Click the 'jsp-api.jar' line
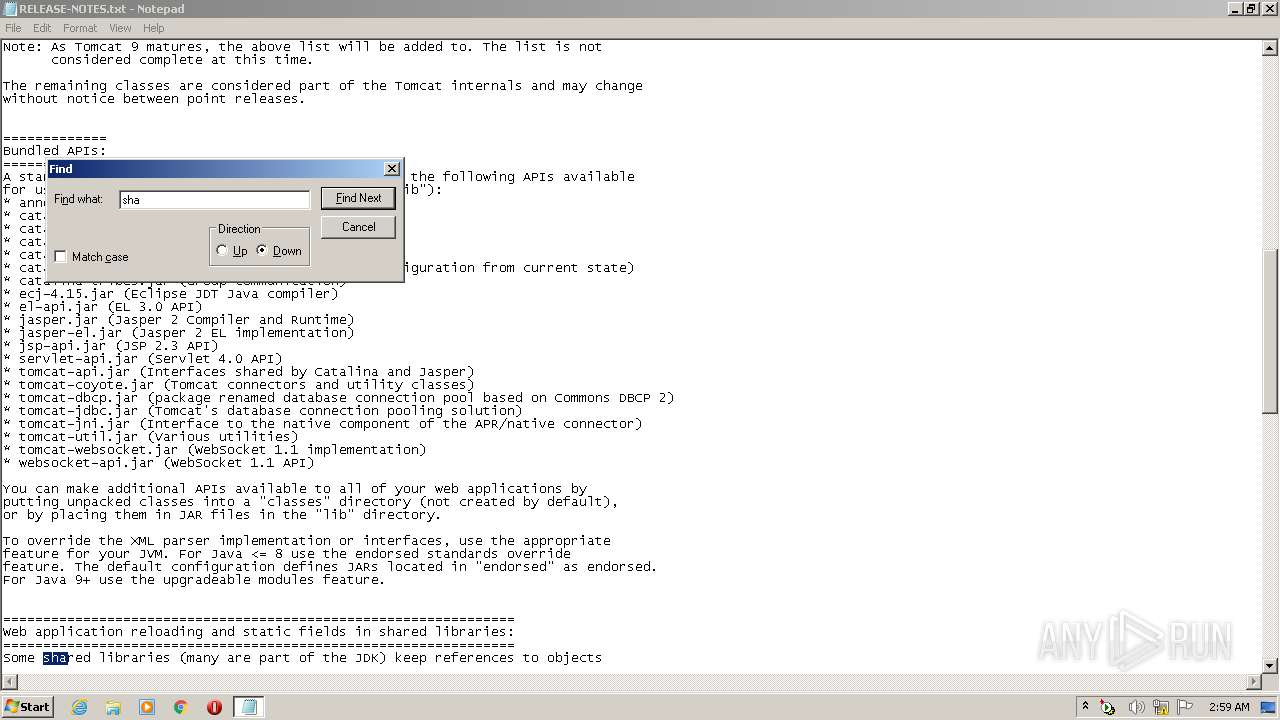The width and height of the screenshot is (1280, 720). [111, 346]
